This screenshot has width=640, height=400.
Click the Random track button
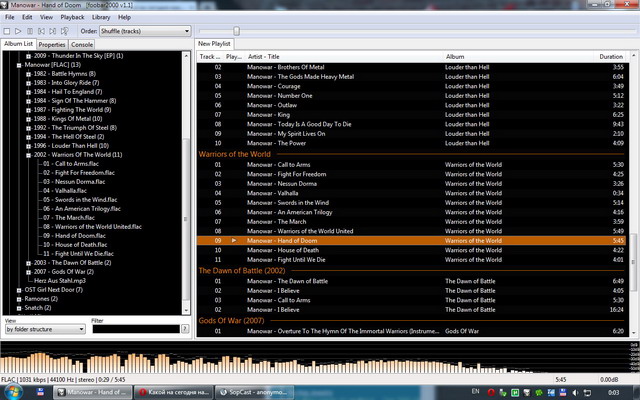[64, 31]
